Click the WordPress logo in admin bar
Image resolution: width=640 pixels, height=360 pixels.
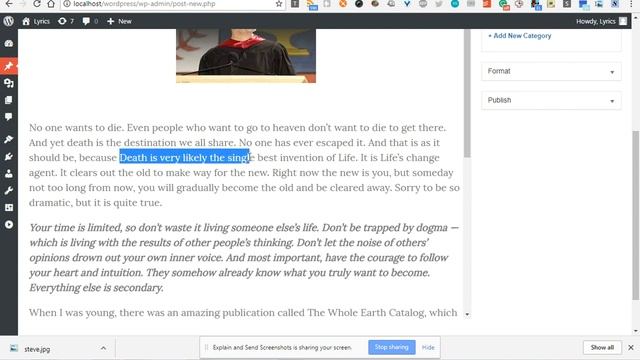pos(9,21)
